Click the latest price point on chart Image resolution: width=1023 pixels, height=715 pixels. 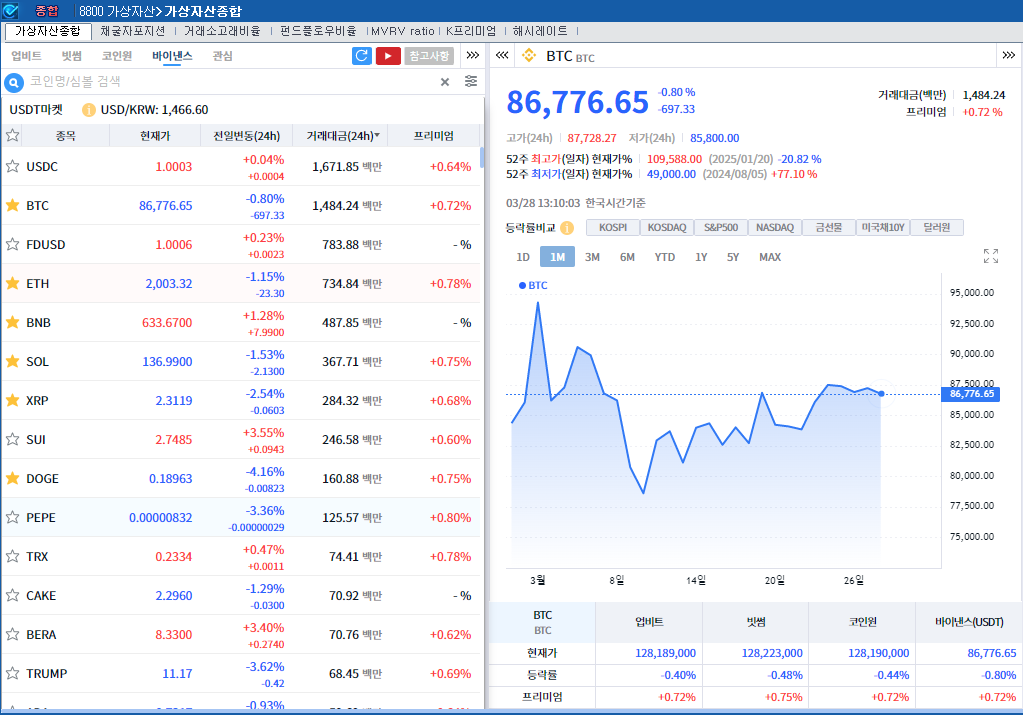pos(881,393)
